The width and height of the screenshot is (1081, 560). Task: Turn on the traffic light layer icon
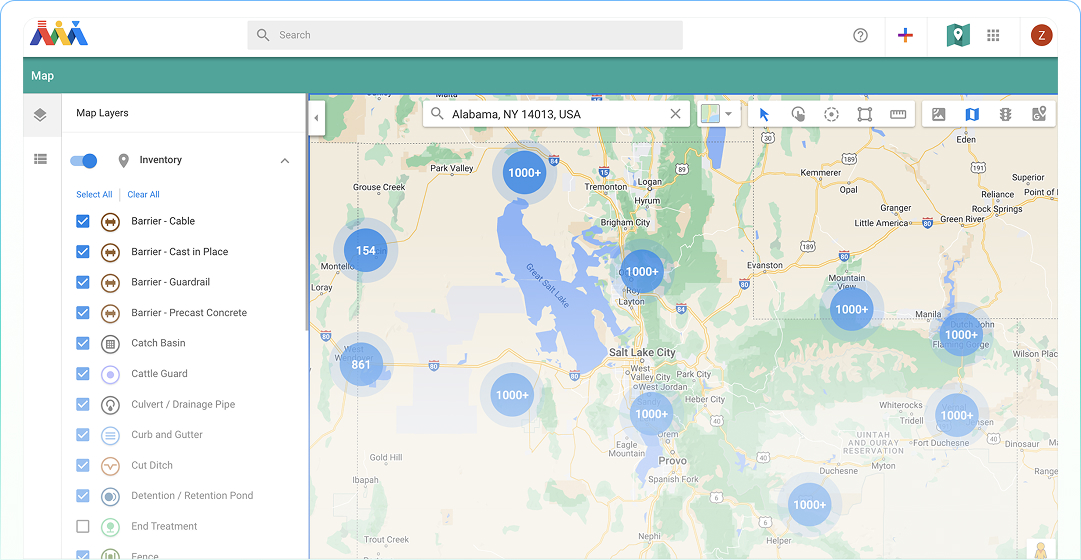1005,114
